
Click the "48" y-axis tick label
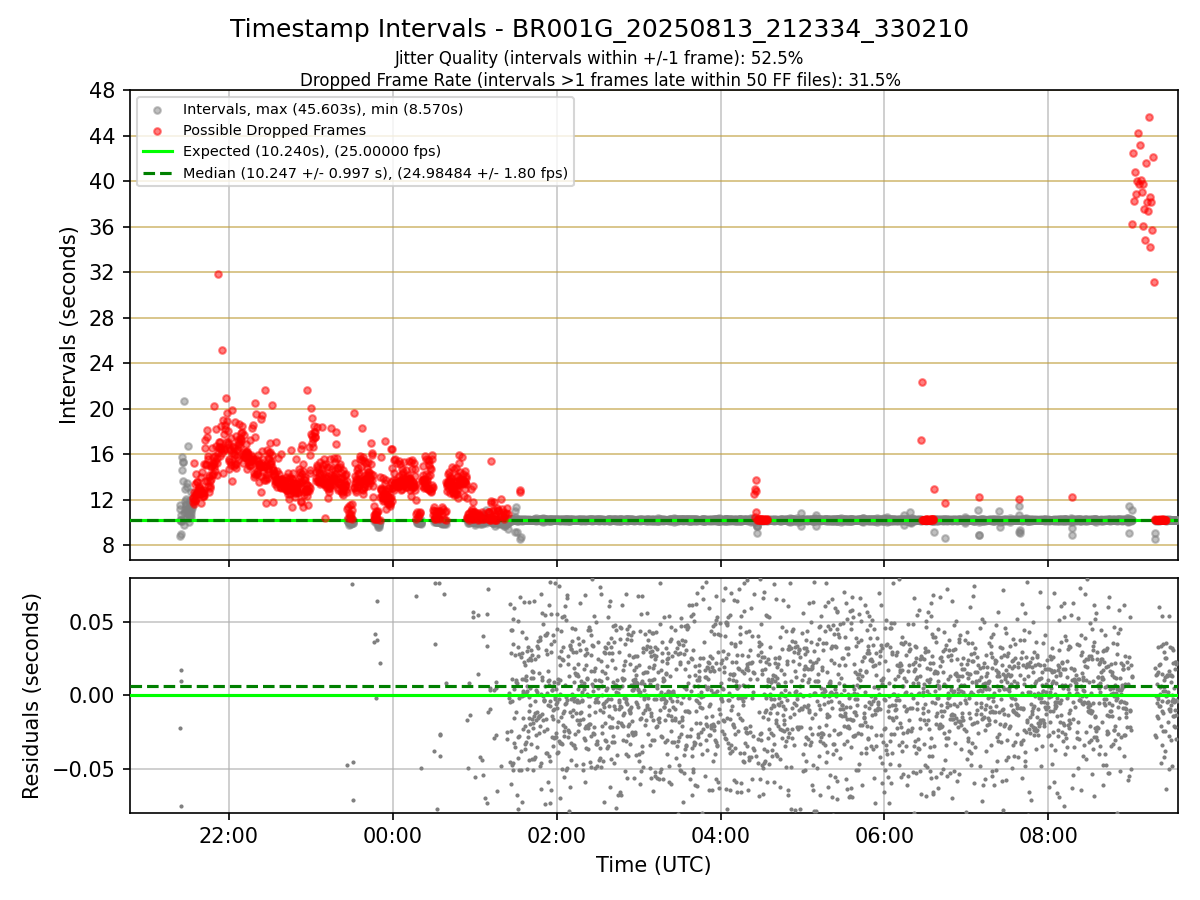104,91
